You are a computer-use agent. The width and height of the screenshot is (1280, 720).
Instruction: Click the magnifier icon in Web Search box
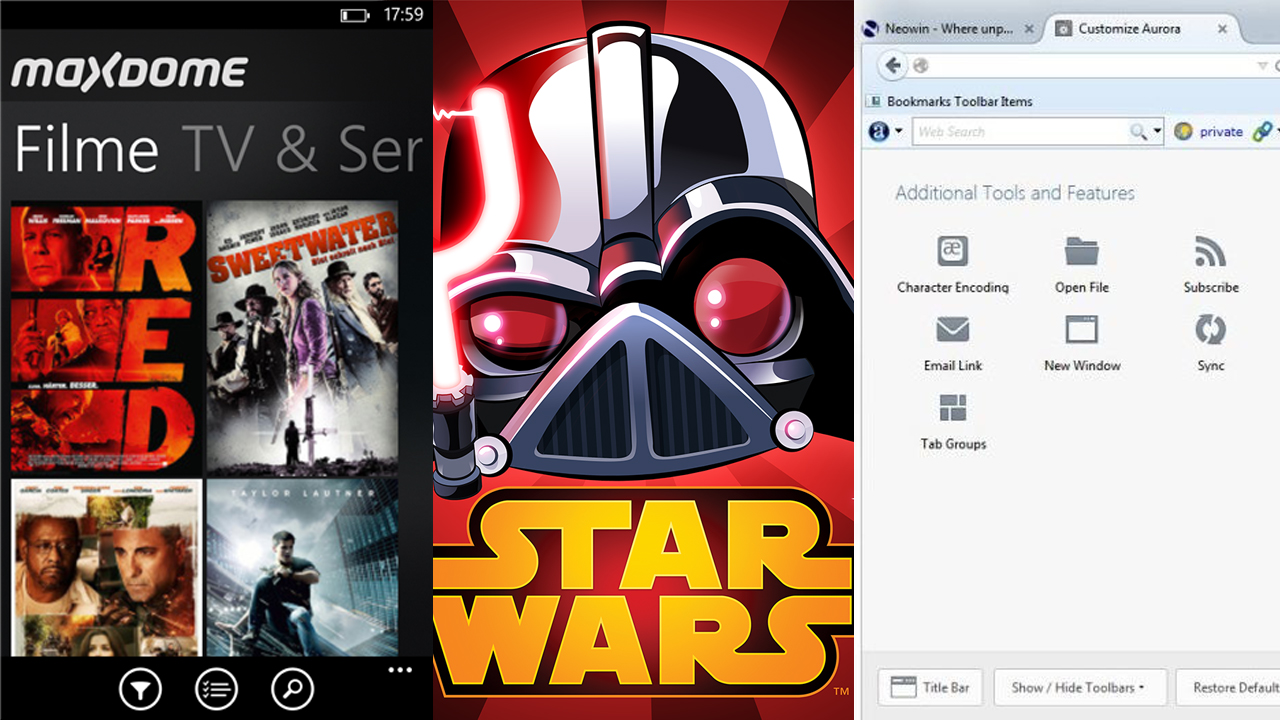tap(1138, 131)
